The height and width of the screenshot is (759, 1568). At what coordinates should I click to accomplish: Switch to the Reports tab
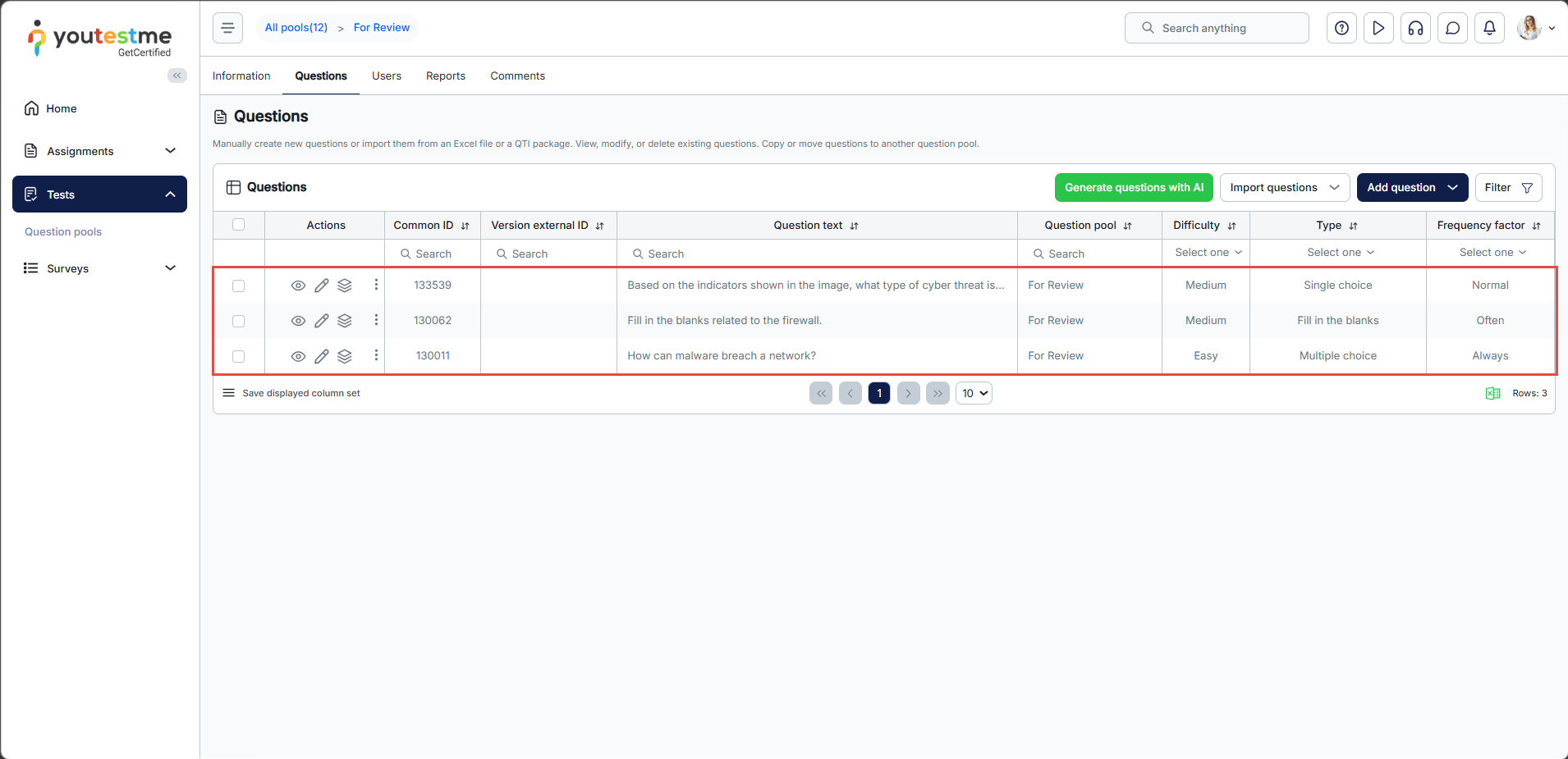(445, 75)
